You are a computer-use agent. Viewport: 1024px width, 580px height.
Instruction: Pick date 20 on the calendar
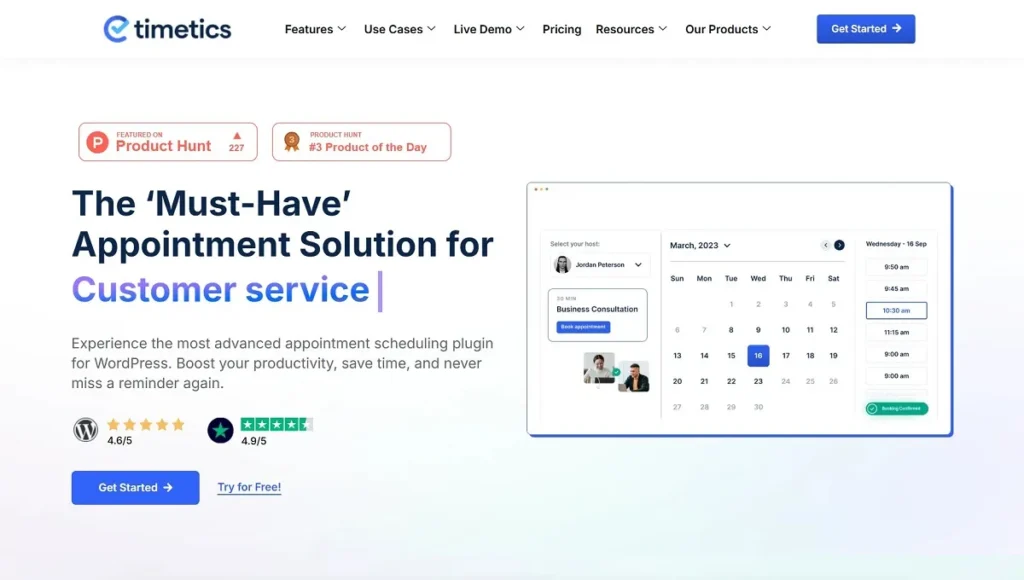point(677,381)
